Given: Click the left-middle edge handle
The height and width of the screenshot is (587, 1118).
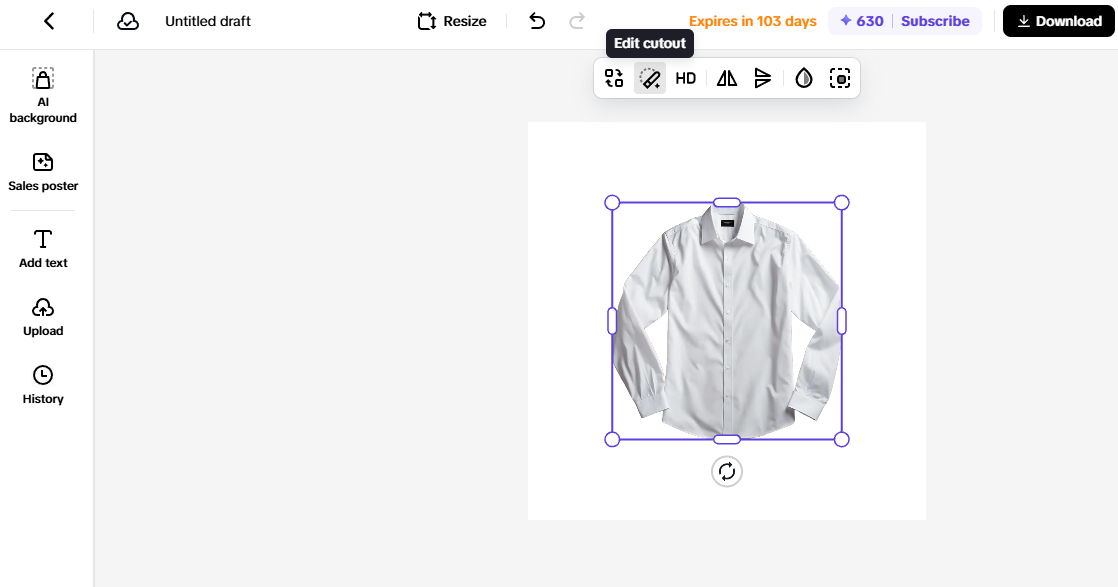Looking at the screenshot, I should point(612,321).
